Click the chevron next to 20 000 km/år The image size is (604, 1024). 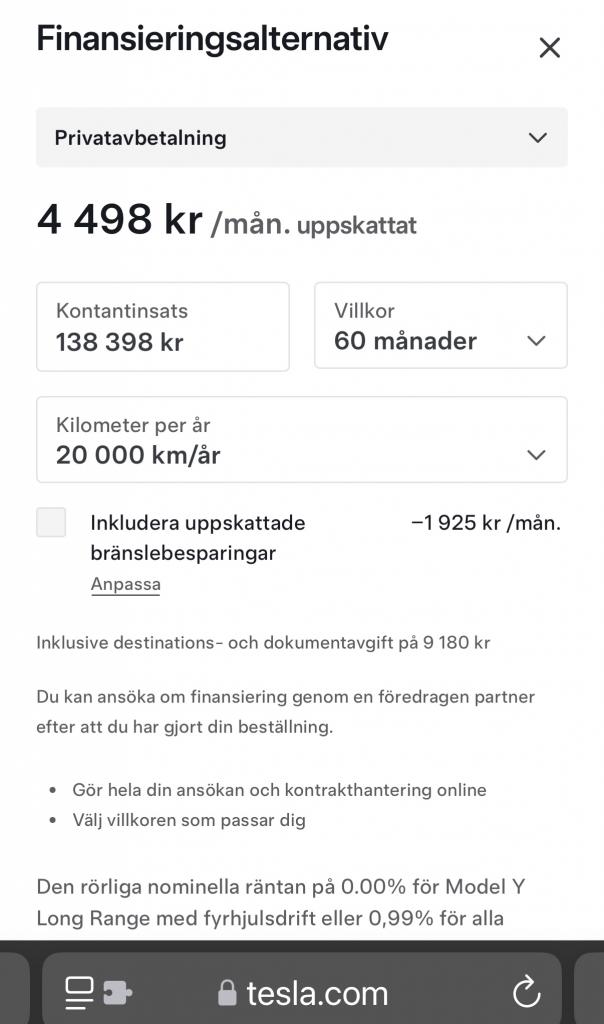[536, 455]
